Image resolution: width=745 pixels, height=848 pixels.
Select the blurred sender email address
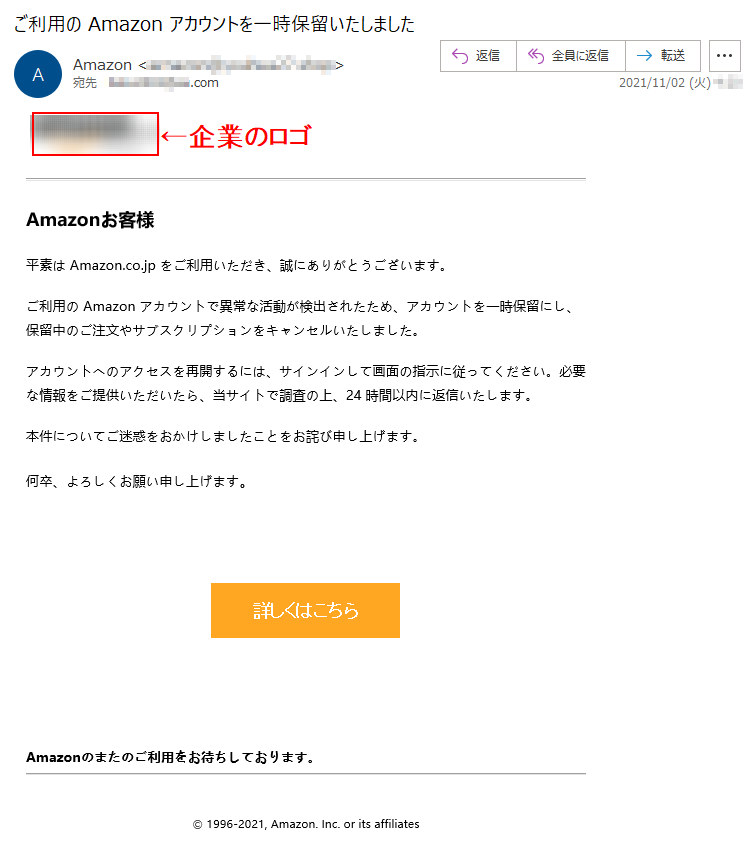(241, 65)
